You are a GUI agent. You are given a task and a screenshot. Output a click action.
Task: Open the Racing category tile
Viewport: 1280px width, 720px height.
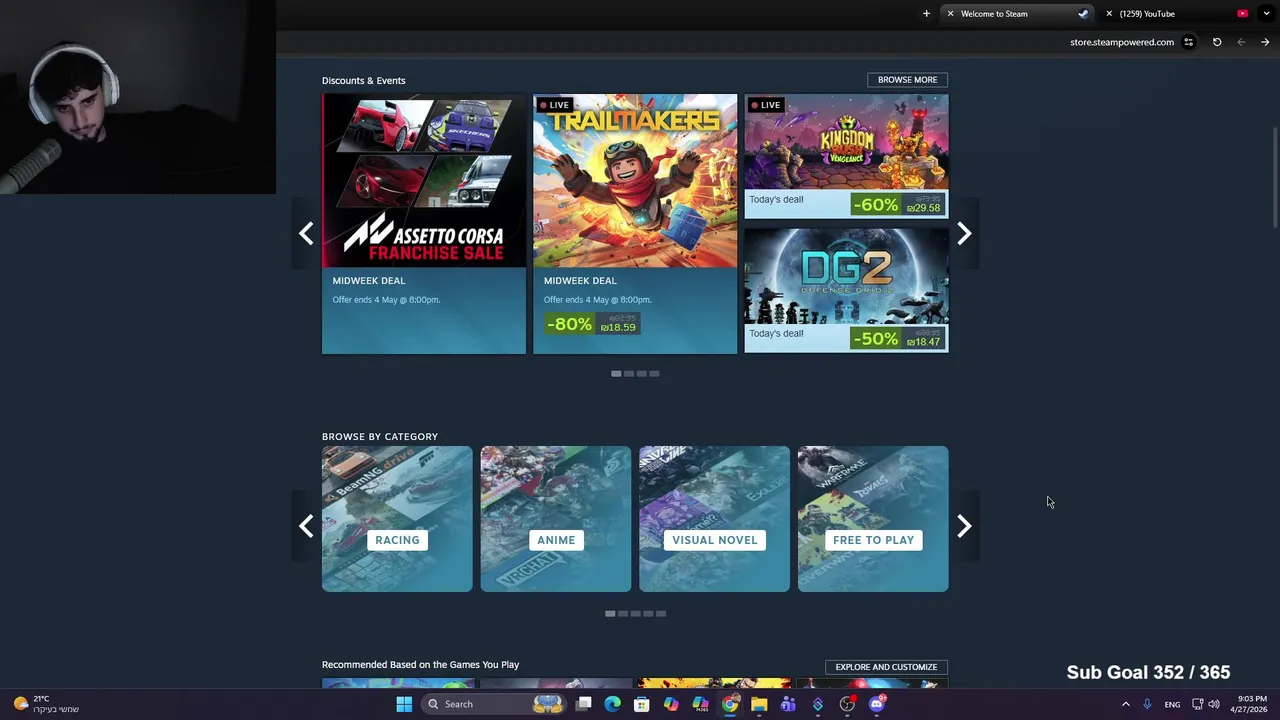[x=397, y=519]
